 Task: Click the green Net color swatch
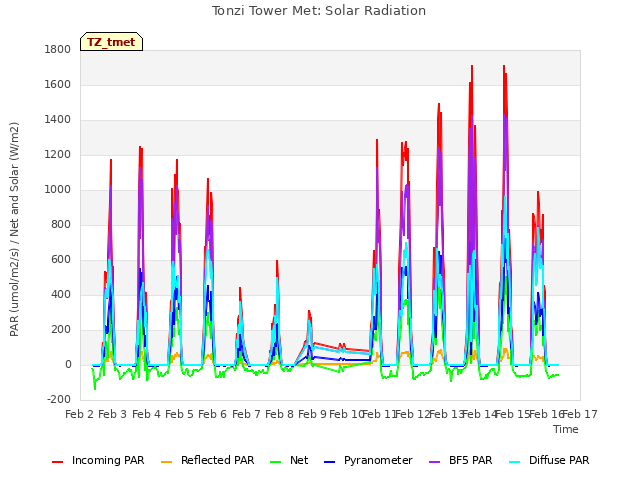(276, 462)
